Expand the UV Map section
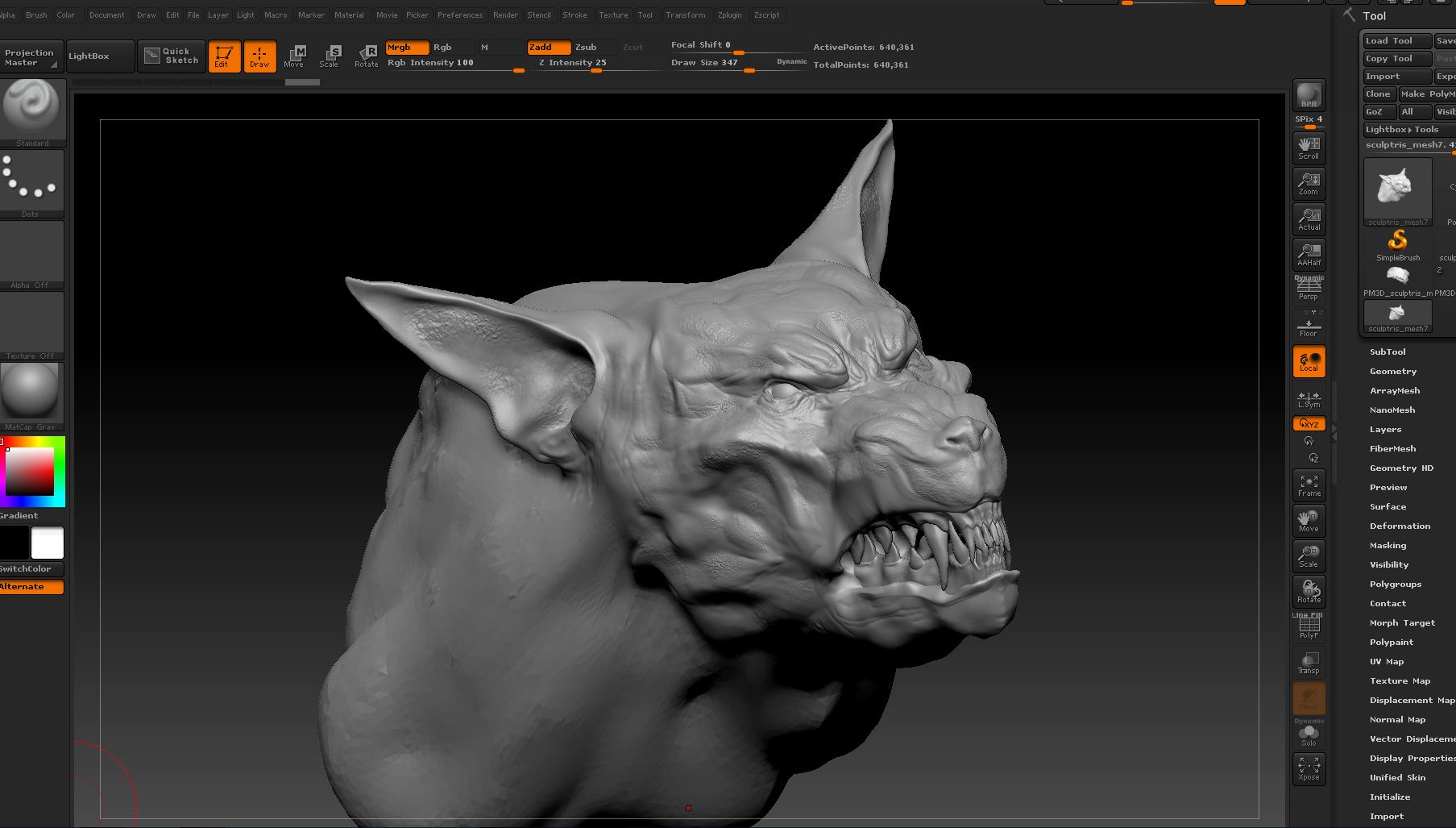Screen dimensions: 1456x828 tap(1387, 662)
